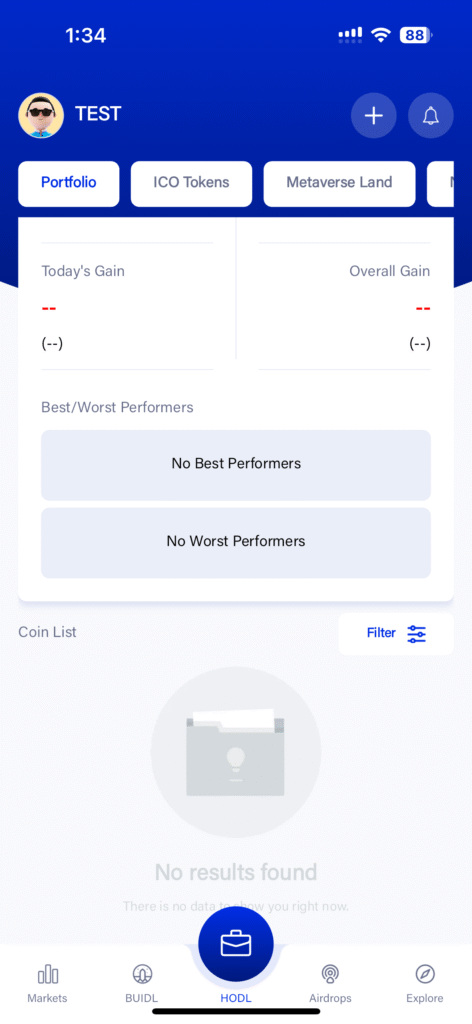The width and height of the screenshot is (472, 1024).
Task: Open the Markets bar chart icon
Action: tap(48, 975)
